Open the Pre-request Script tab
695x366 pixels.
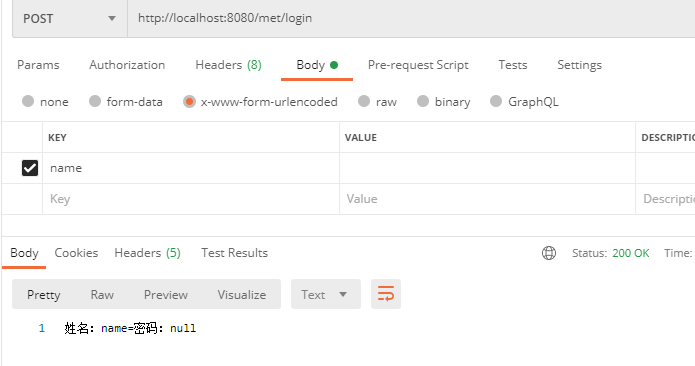(418, 65)
